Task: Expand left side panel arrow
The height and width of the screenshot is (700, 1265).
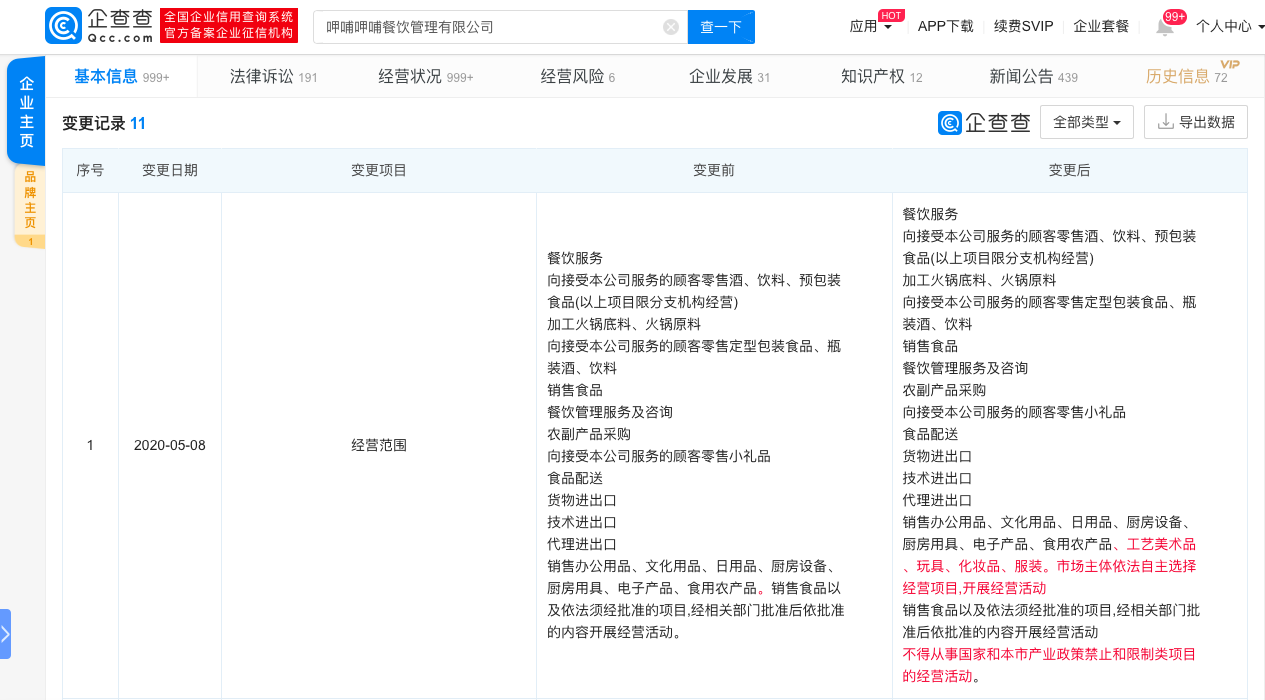Action: click(x=5, y=634)
